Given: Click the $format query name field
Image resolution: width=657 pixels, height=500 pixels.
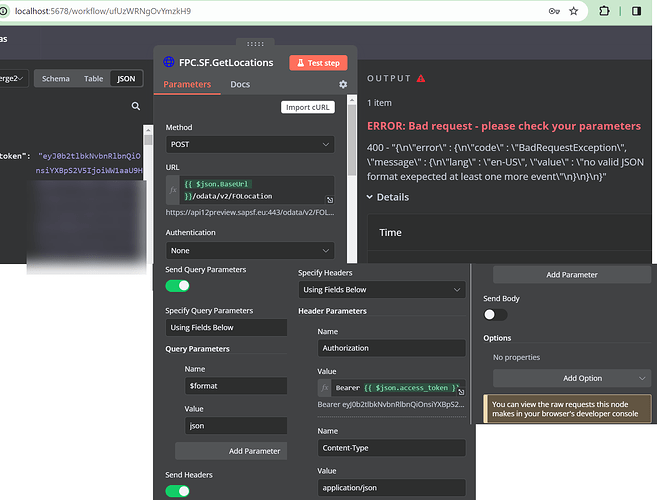Looking at the screenshot, I should pyautogui.click(x=230, y=388).
